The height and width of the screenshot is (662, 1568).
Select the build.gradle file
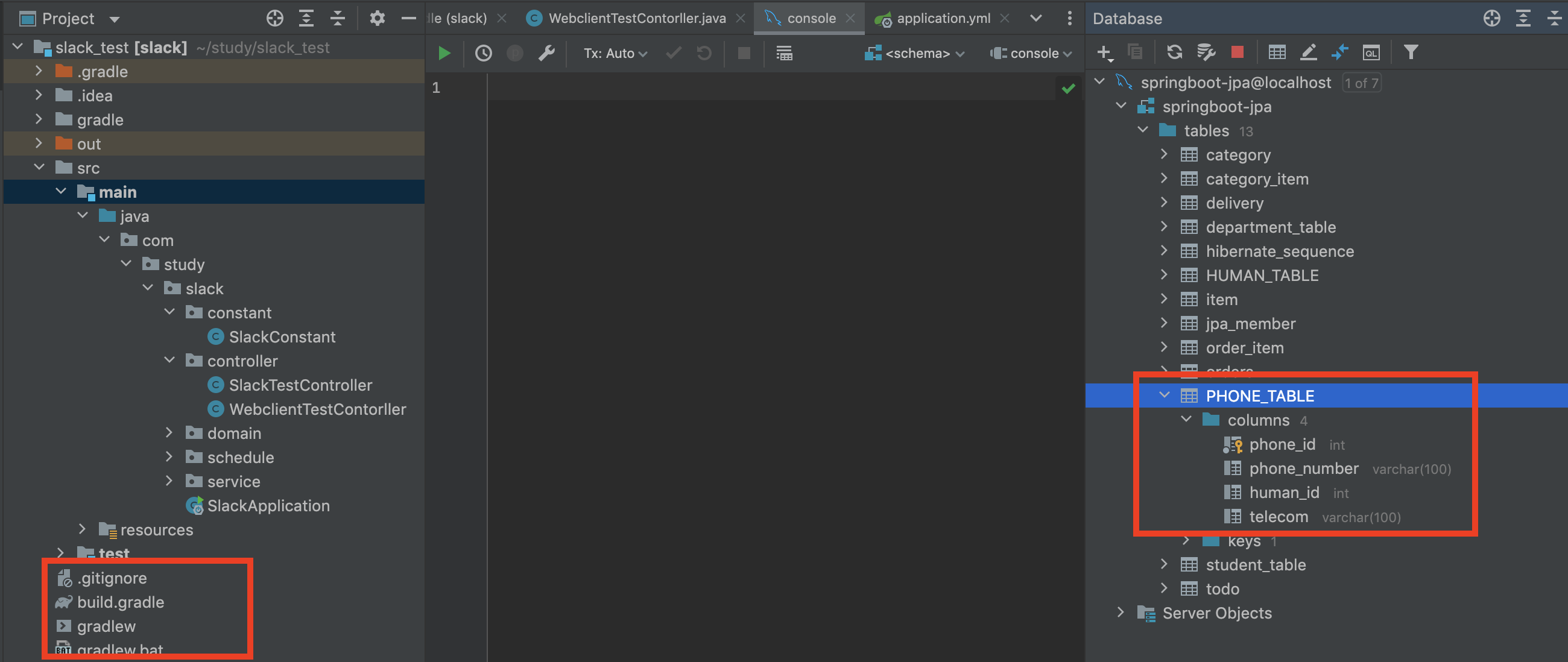coord(121,602)
